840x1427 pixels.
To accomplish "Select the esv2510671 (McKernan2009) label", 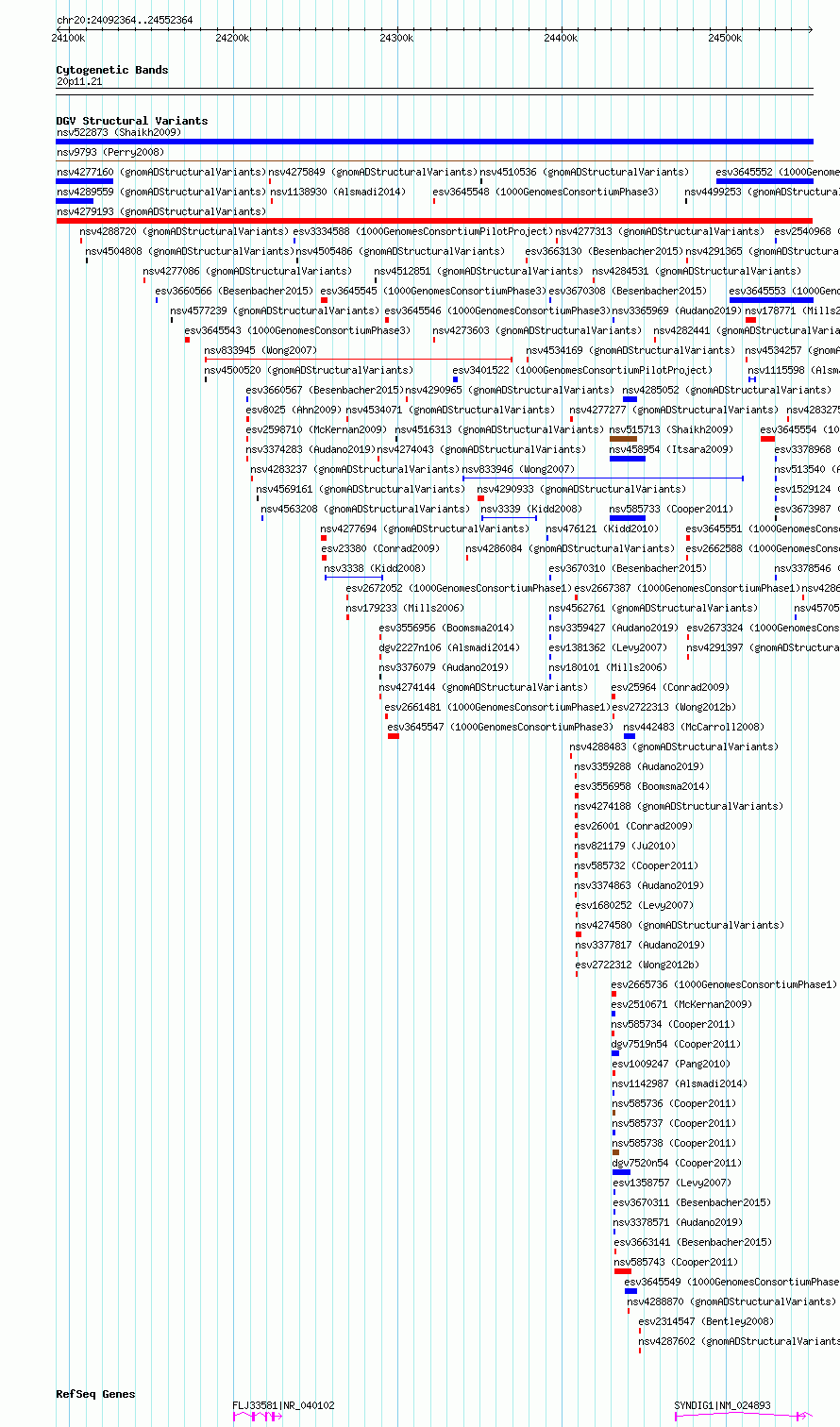I will (x=681, y=1004).
